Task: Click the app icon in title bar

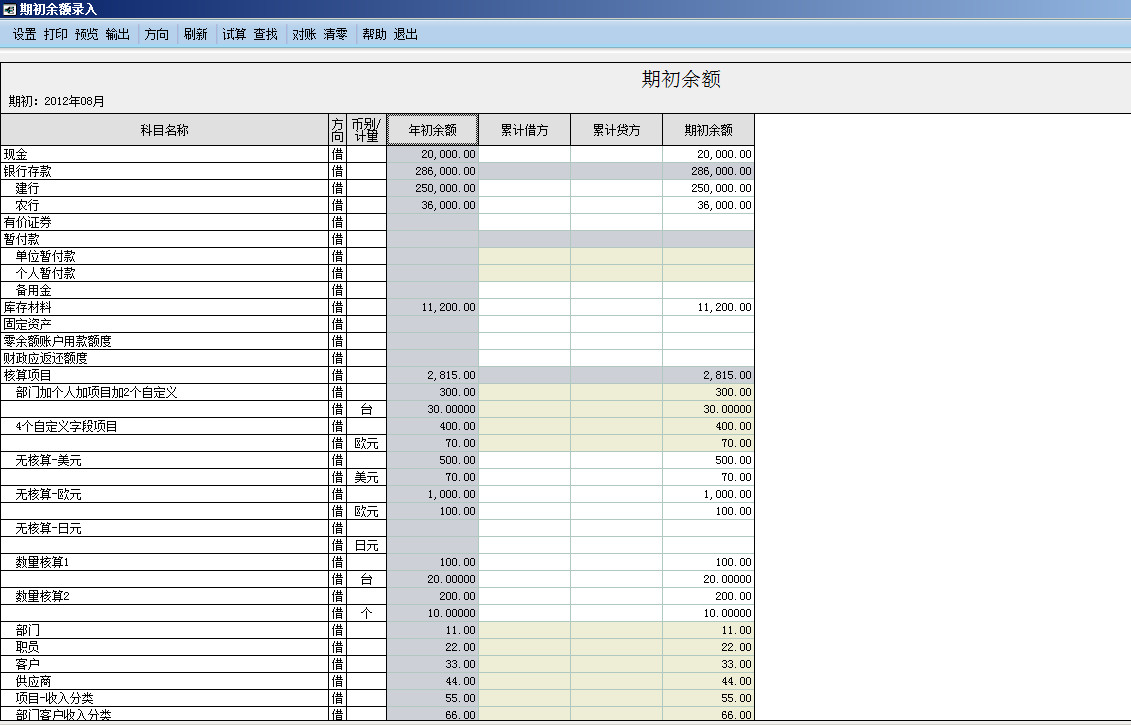Action: click(9, 10)
